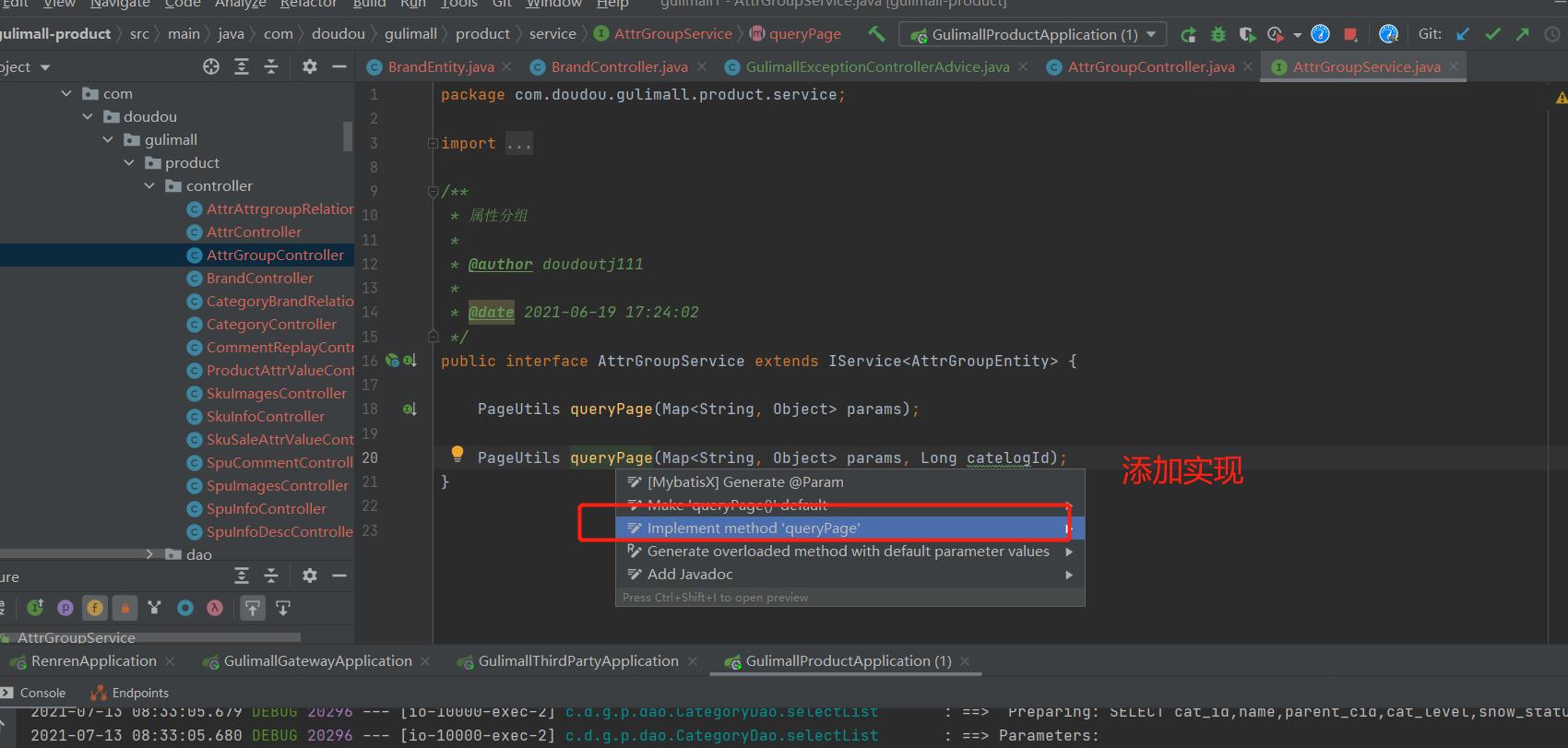
Task: Open the Console tab
Action: point(35,693)
